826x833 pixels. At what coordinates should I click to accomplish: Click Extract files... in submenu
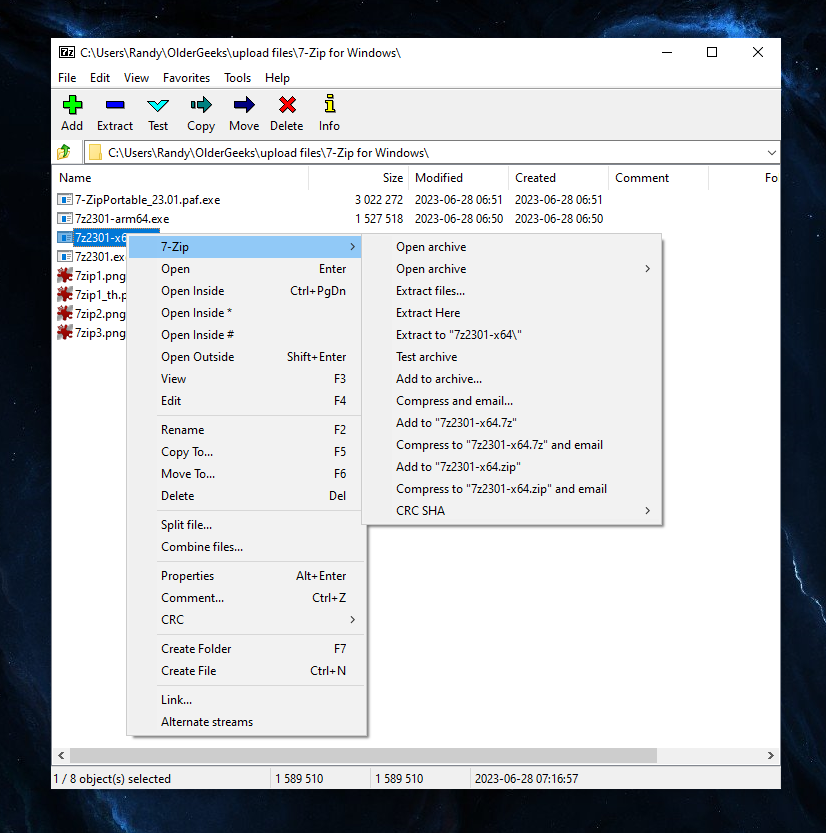(x=512, y=291)
